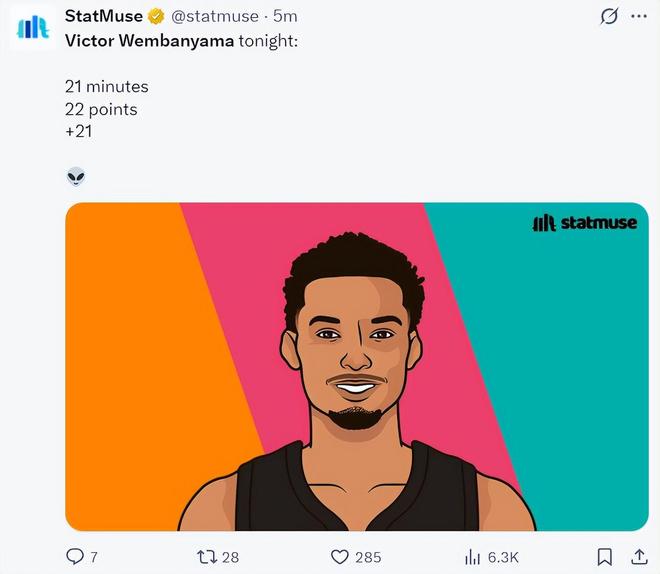Click the 6.3K views count
Screen dimensions: 660x574
pyautogui.click(x=503, y=557)
